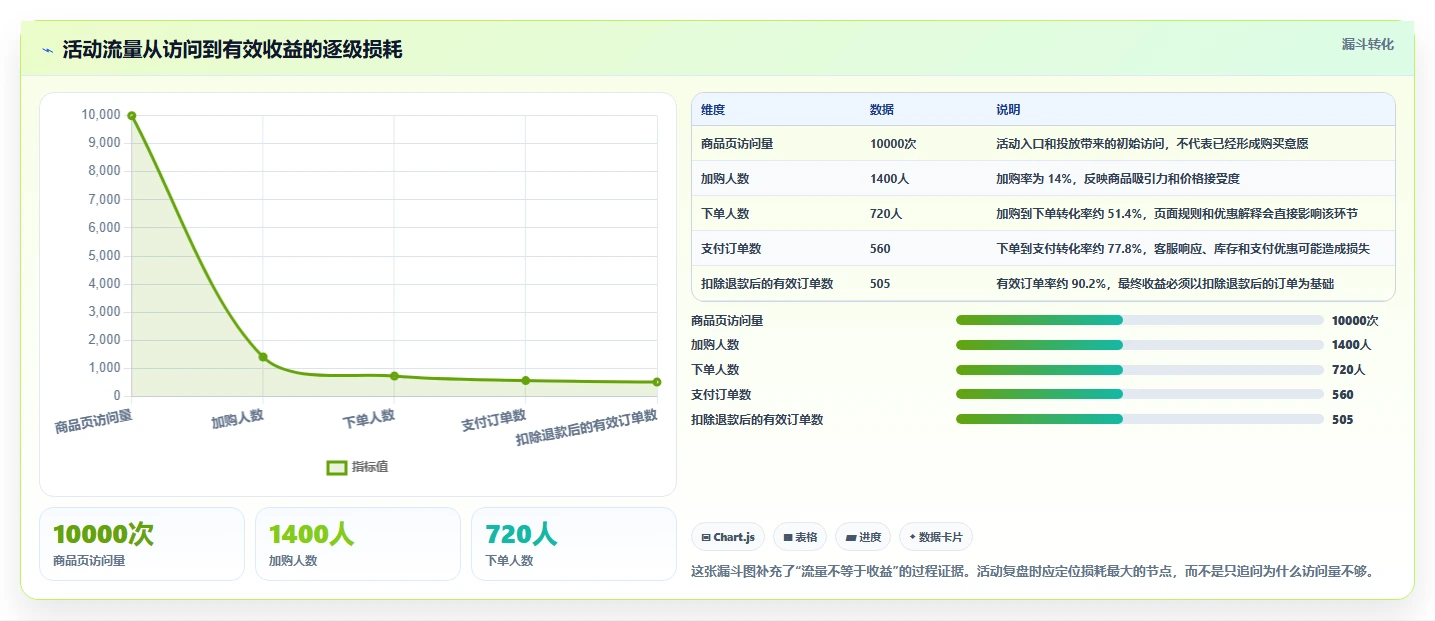Click the description starting 下单到支付转化率约 77.8%
This screenshot has width=1435, height=621.
[x=1183, y=249]
